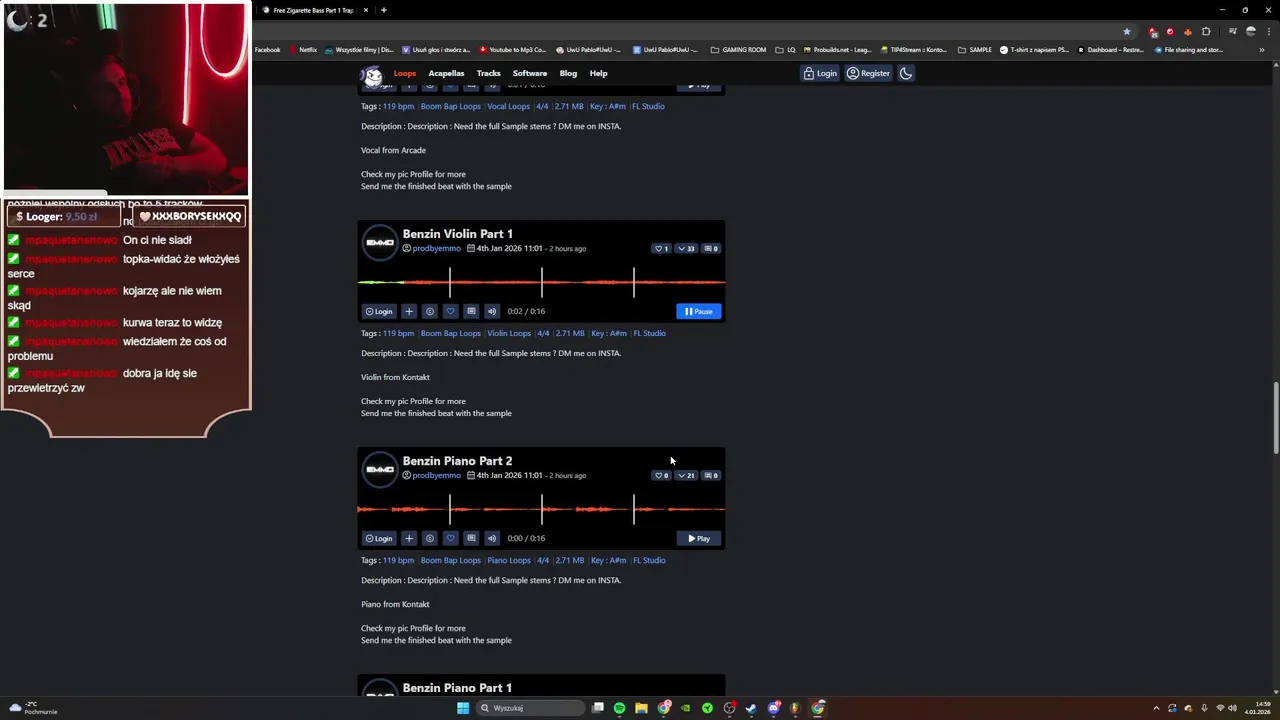Close the Free Zigarette Bass tab
1280x720 pixels.
click(x=366, y=10)
